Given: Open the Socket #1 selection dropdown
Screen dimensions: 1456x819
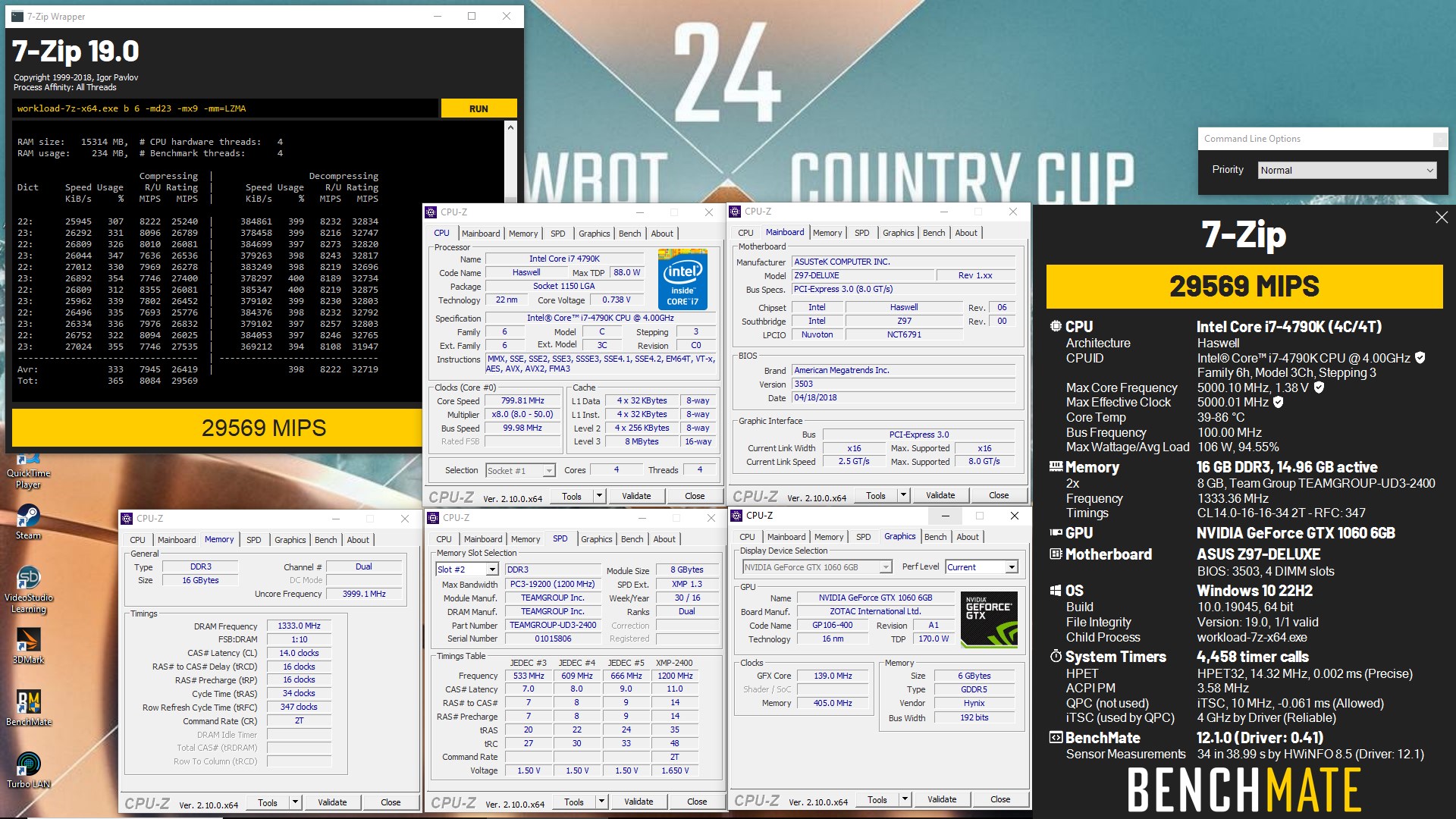Looking at the screenshot, I should click(x=520, y=471).
